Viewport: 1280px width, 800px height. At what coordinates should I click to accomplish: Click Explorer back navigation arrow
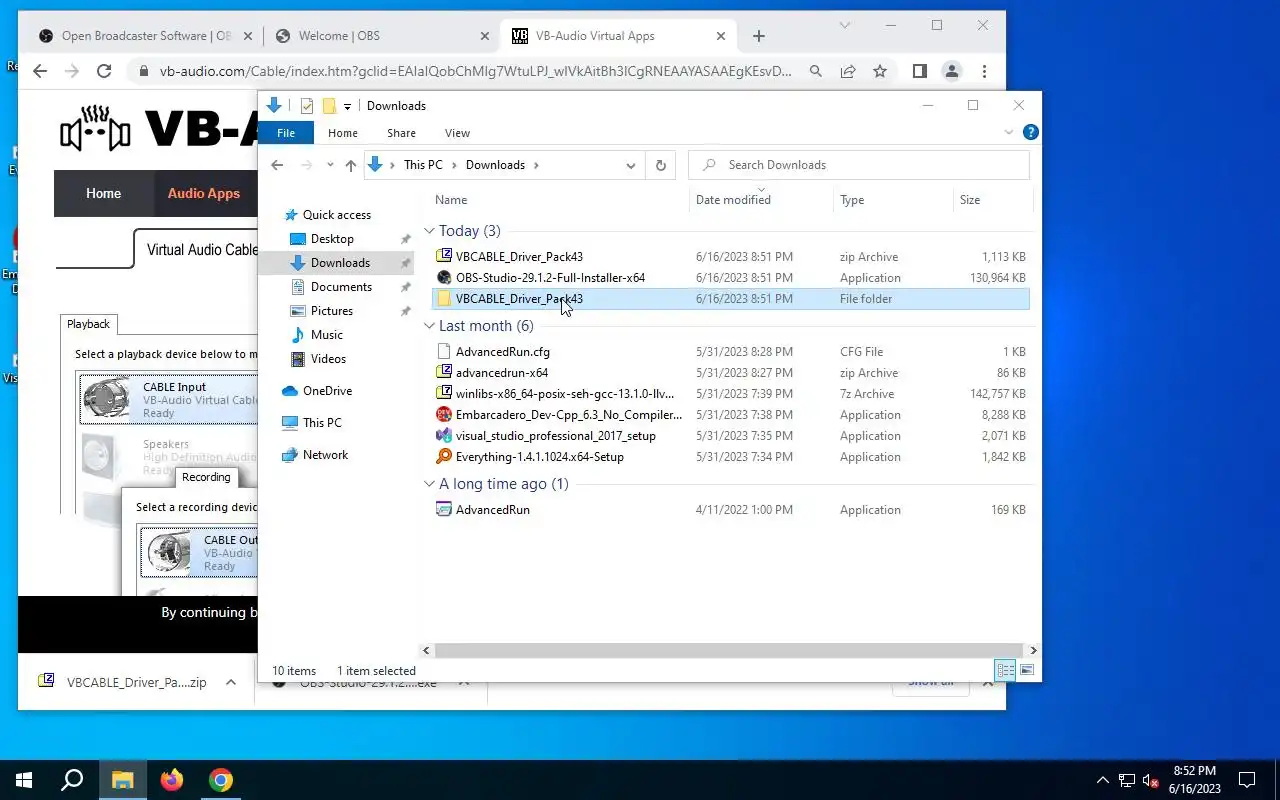pos(277,165)
